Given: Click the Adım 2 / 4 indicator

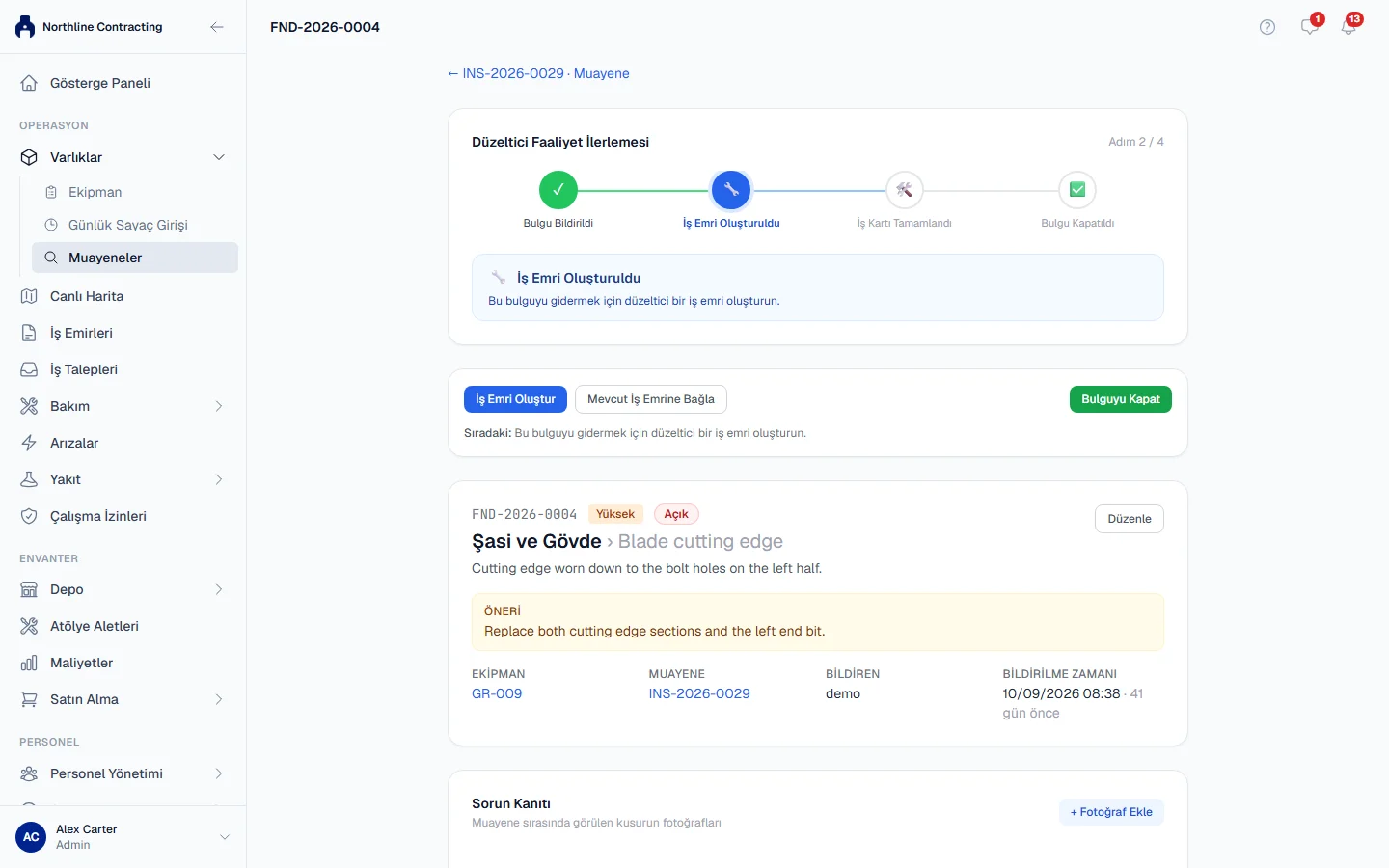Looking at the screenshot, I should [1136, 142].
